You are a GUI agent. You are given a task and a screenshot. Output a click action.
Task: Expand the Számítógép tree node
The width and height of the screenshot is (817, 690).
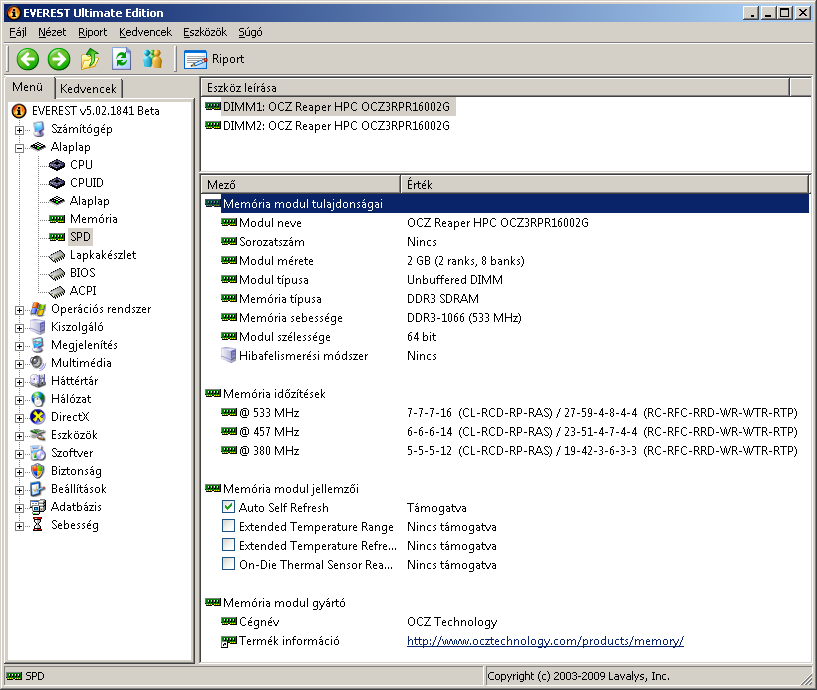coord(19,130)
